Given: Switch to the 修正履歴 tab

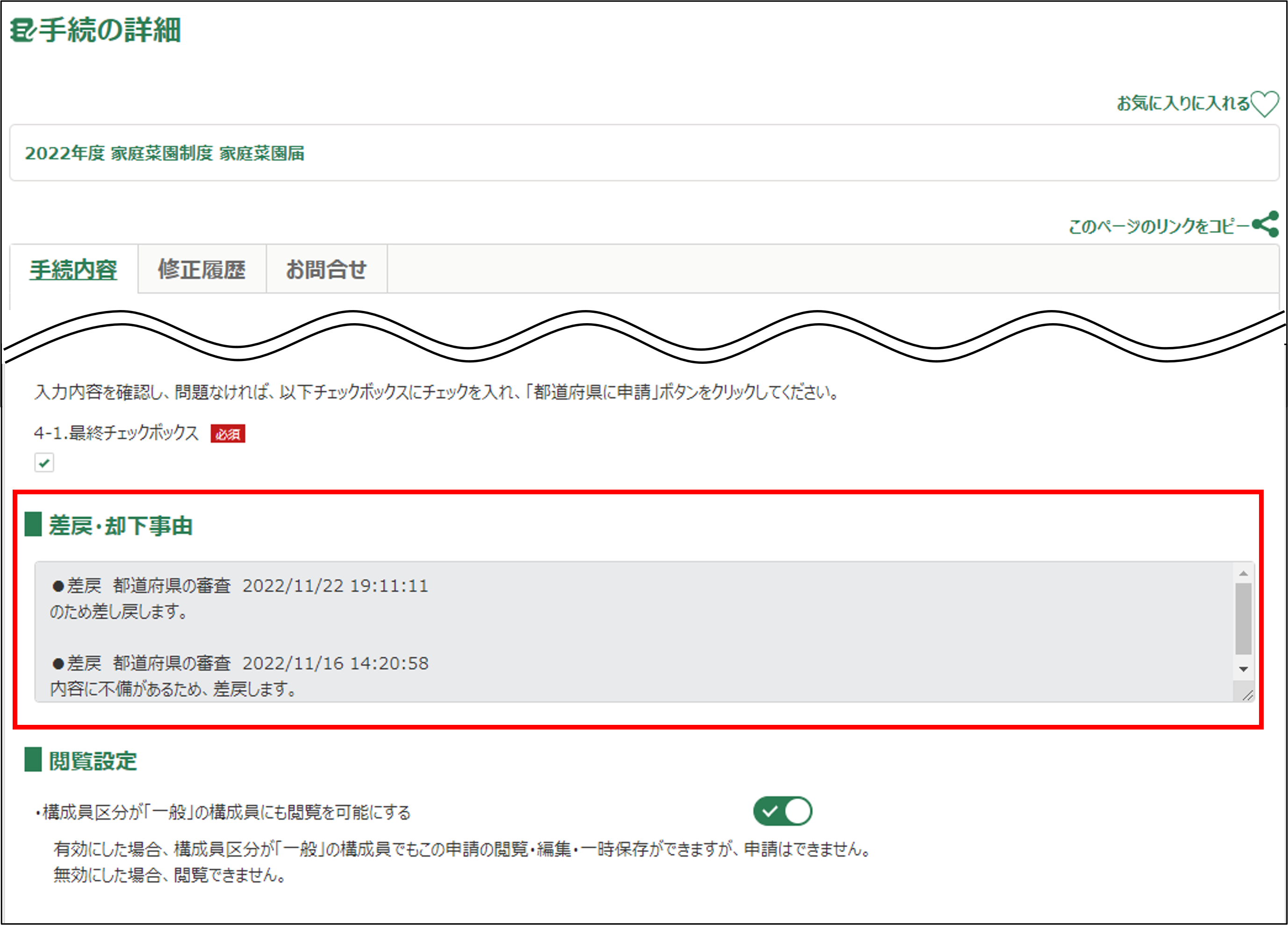Looking at the screenshot, I should coord(201,270).
